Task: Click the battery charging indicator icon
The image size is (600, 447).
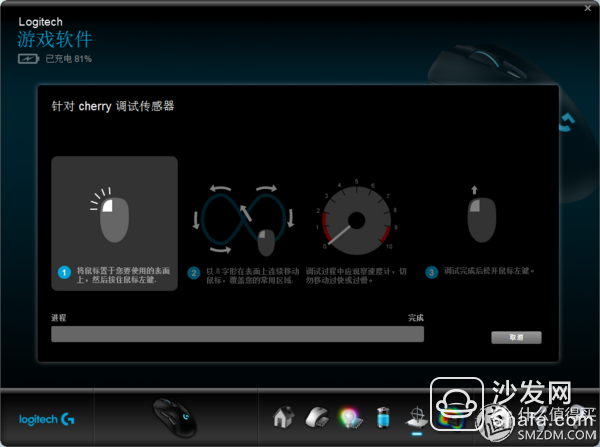Action: (28, 59)
